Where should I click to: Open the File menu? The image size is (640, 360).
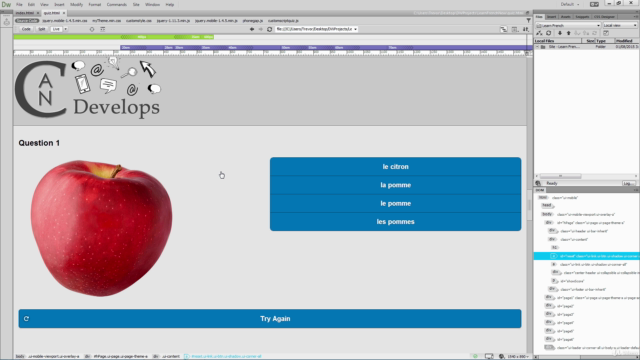(x=19, y=4)
